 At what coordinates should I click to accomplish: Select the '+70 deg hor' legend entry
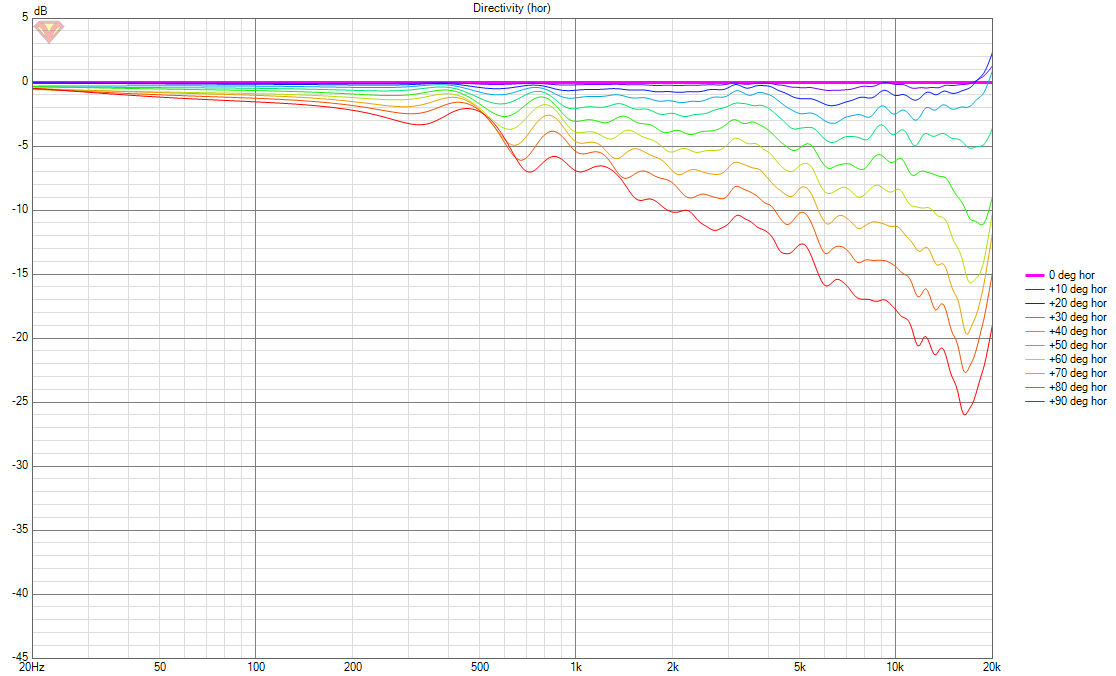click(x=1065, y=374)
